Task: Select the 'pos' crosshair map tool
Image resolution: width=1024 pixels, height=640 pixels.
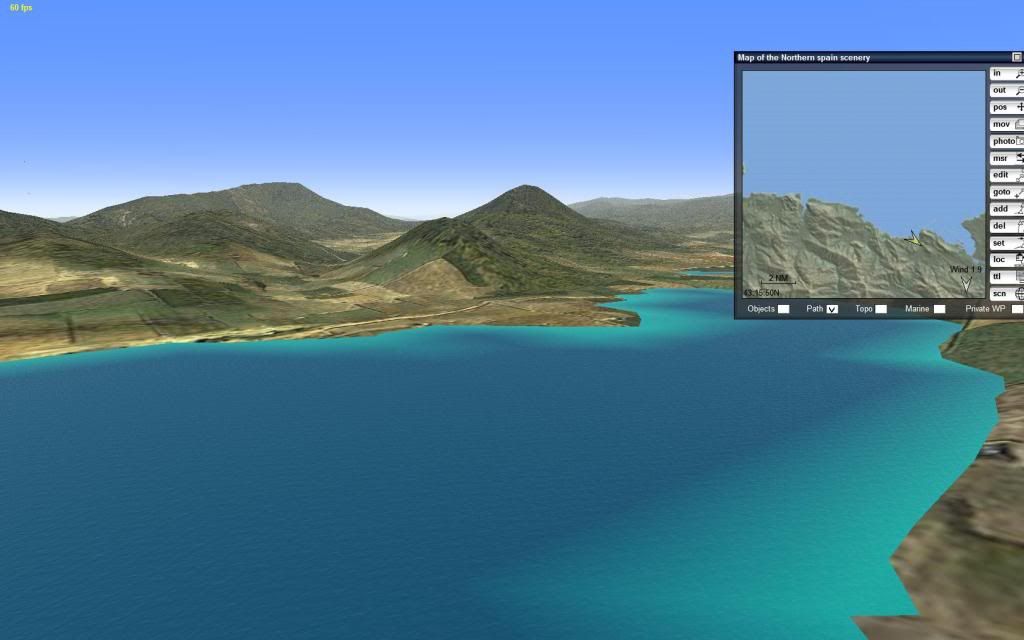Action: pyautogui.click(x=1007, y=107)
